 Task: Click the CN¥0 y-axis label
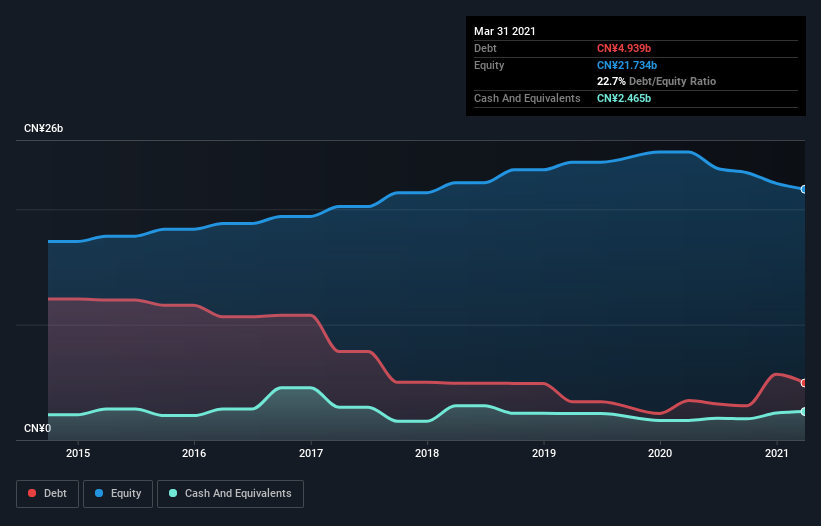tap(38, 429)
